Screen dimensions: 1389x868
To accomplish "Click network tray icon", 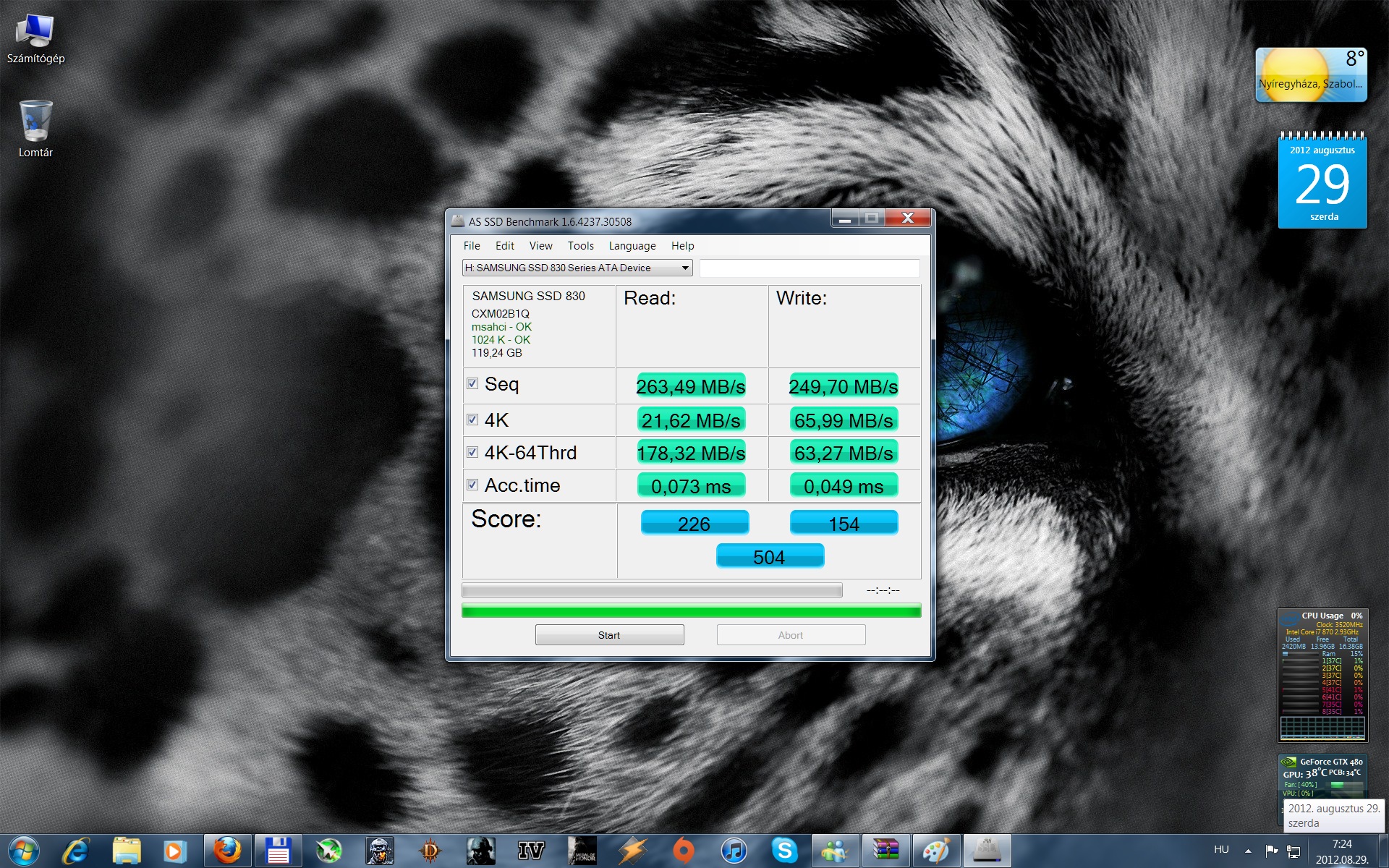I will [x=1294, y=851].
